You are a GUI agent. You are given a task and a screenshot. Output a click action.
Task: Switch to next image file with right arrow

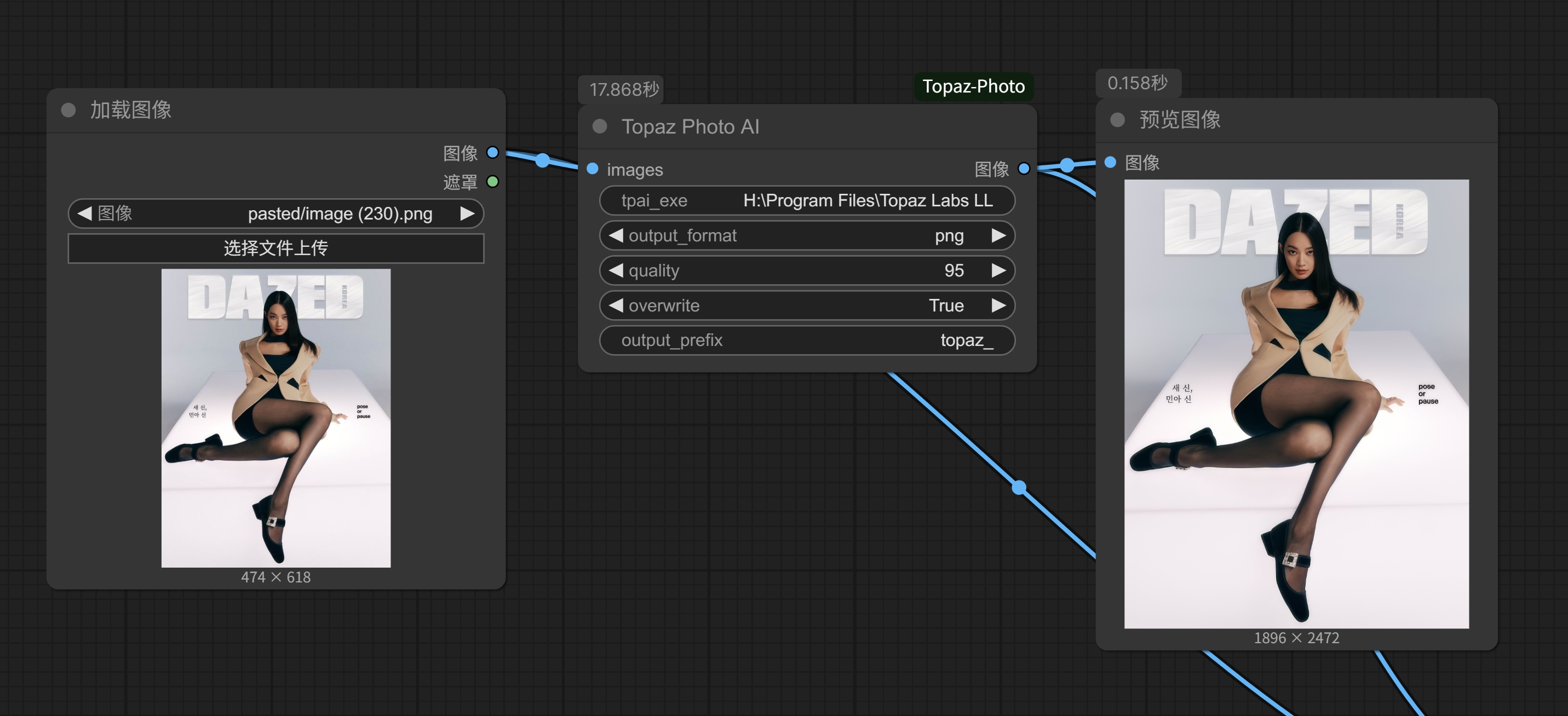(467, 213)
